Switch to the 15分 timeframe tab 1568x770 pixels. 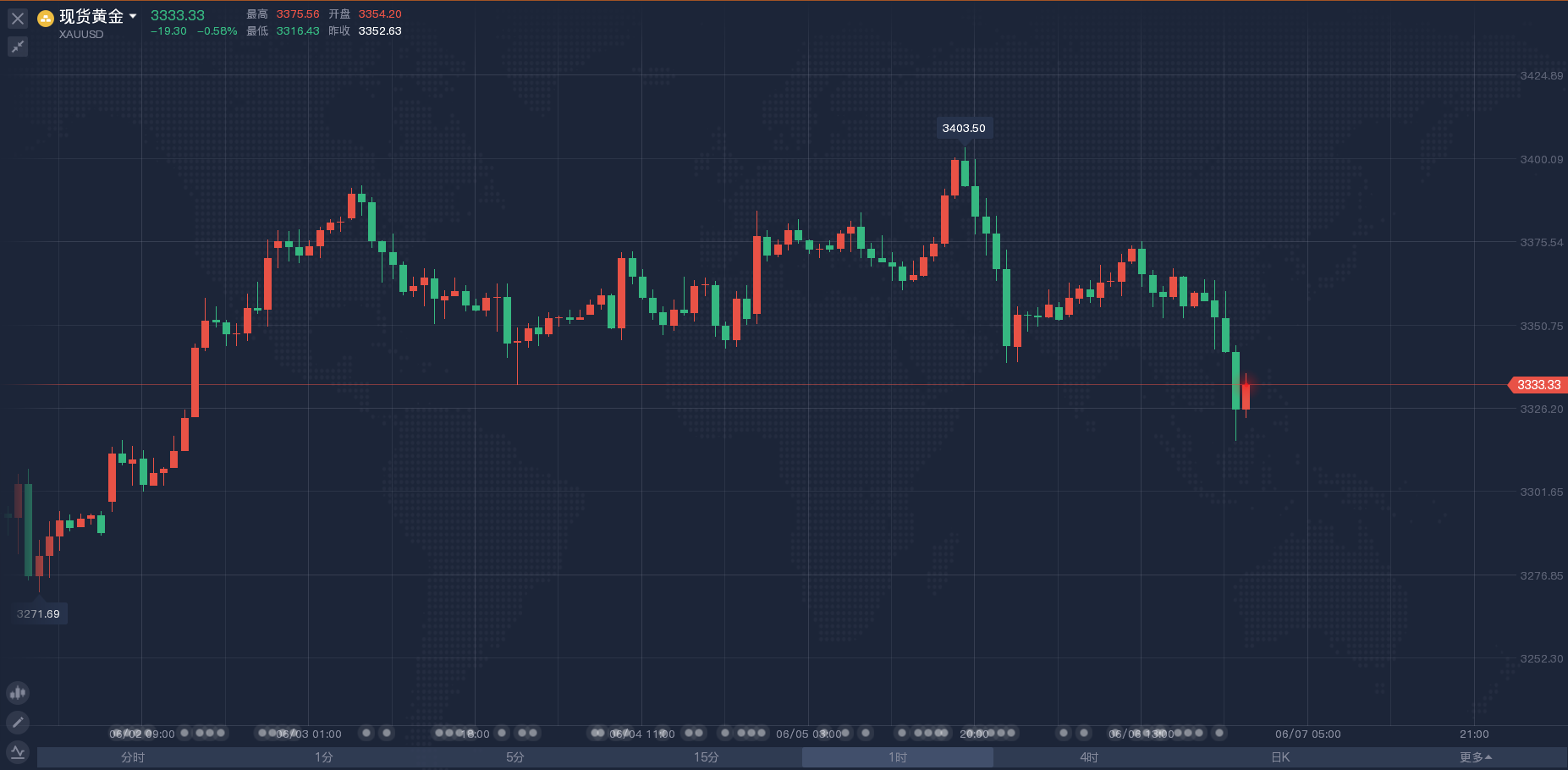[707, 757]
